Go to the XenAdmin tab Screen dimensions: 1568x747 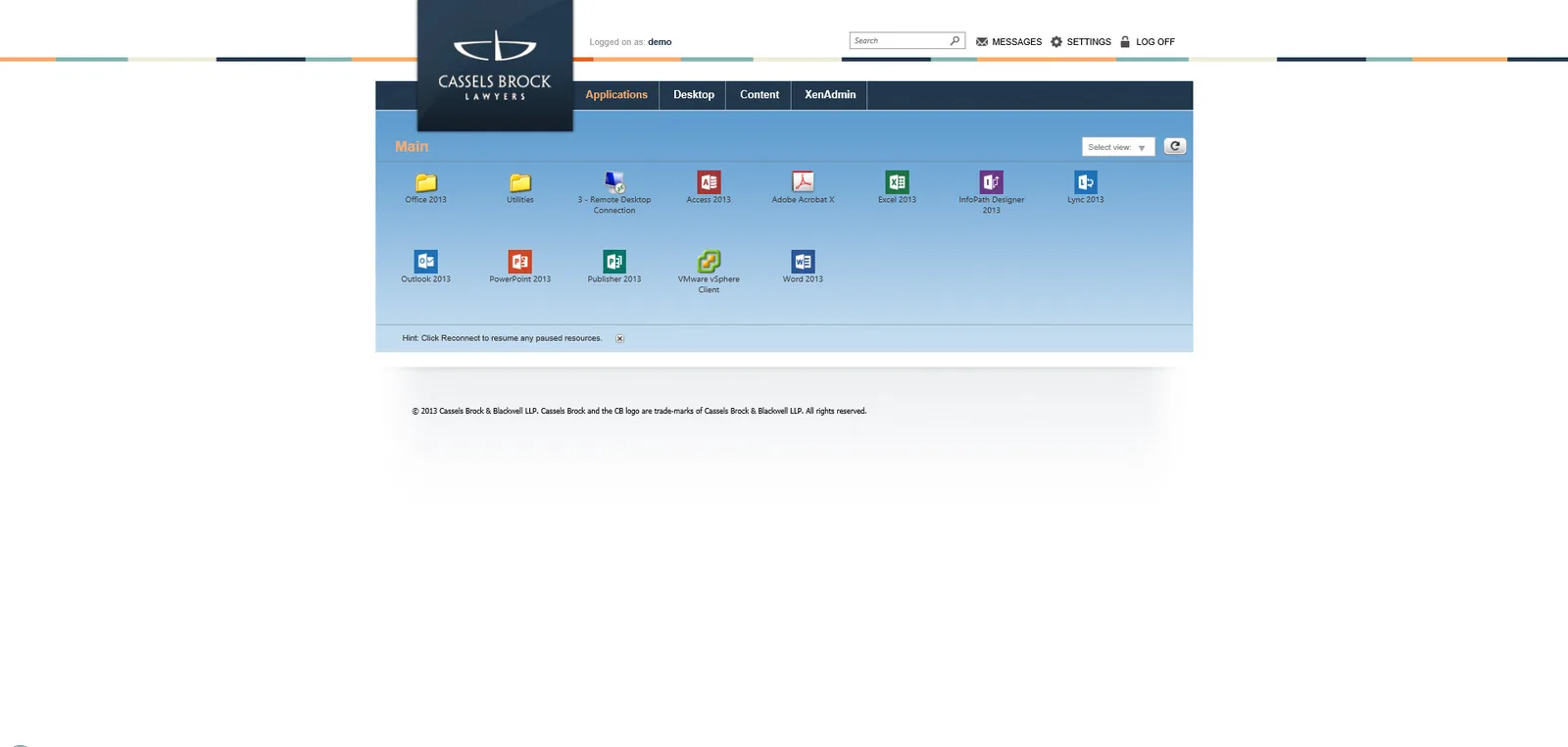(830, 95)
